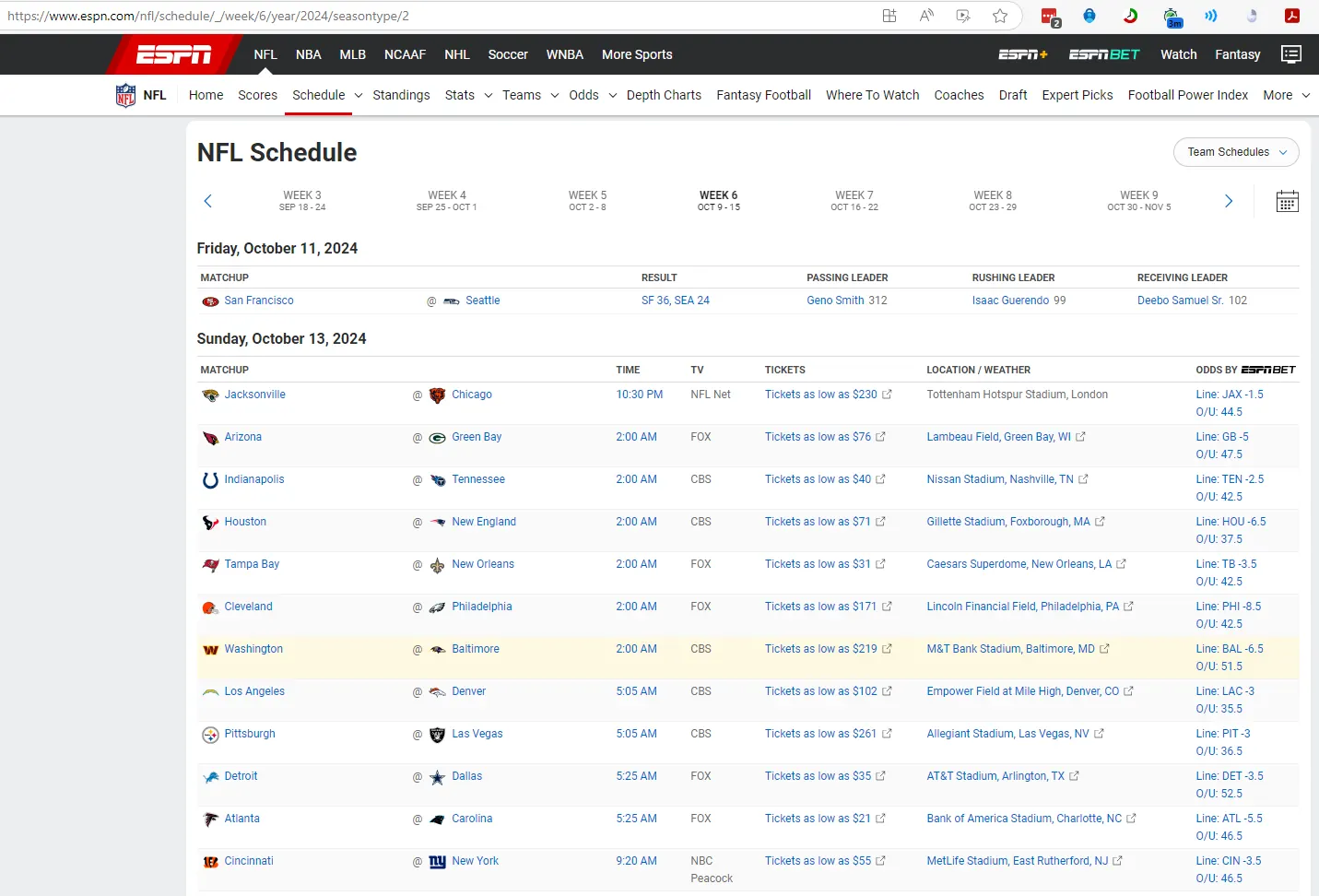The image size is (1319, 896).
Task: Open Isaac Guerendo's player page
Action: click(x=1010, y=301)
